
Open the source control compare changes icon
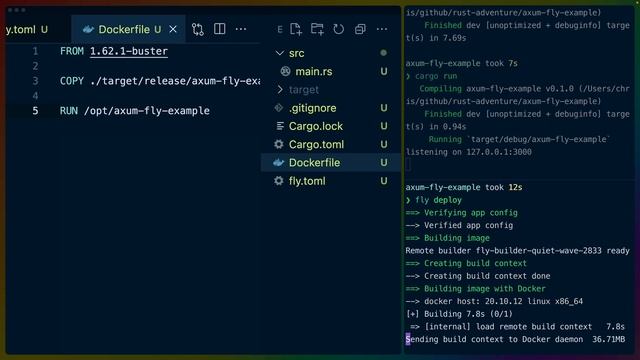coord(198,29)
